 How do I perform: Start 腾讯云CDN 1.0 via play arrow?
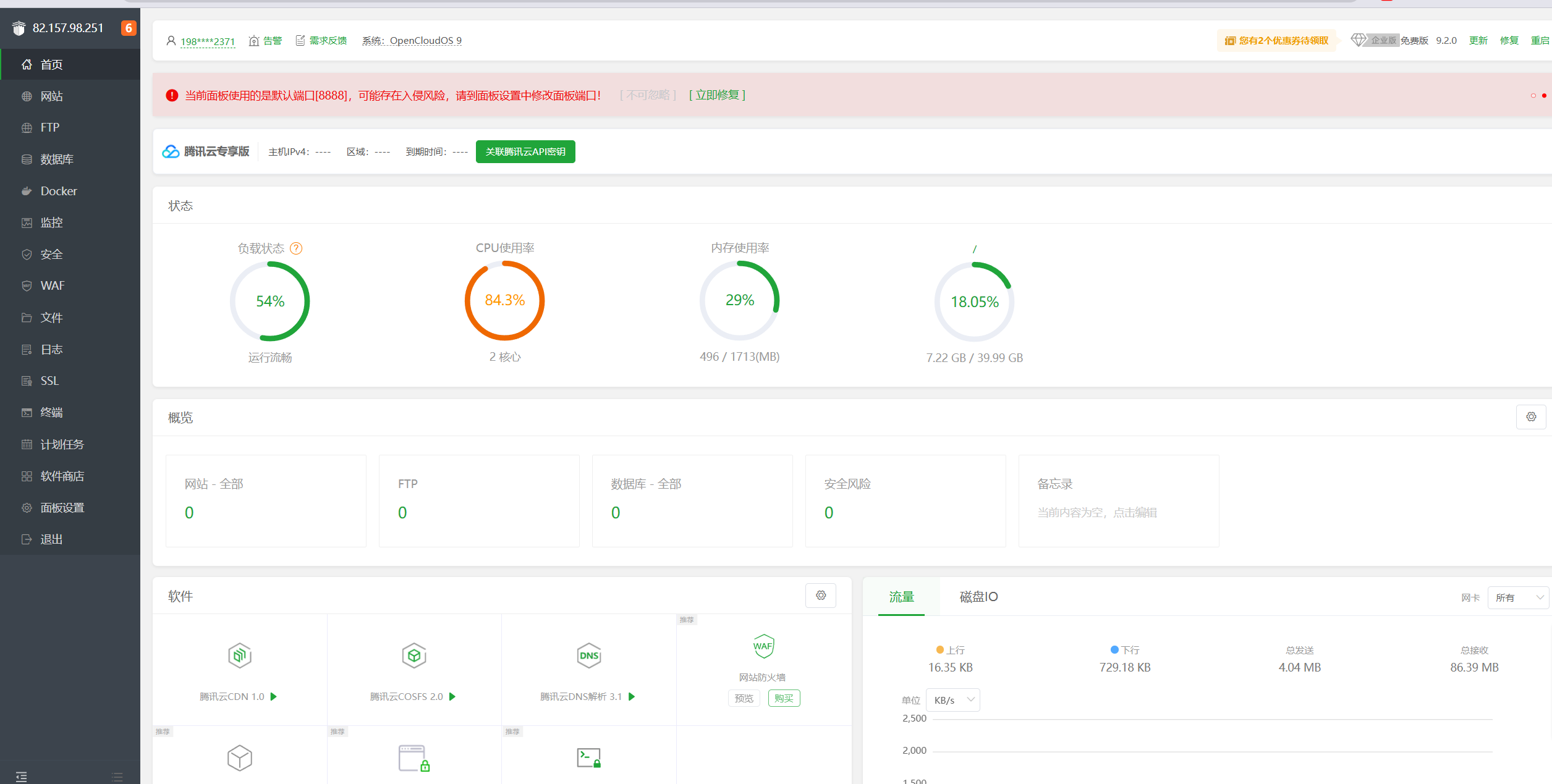[x=273, y=697]
